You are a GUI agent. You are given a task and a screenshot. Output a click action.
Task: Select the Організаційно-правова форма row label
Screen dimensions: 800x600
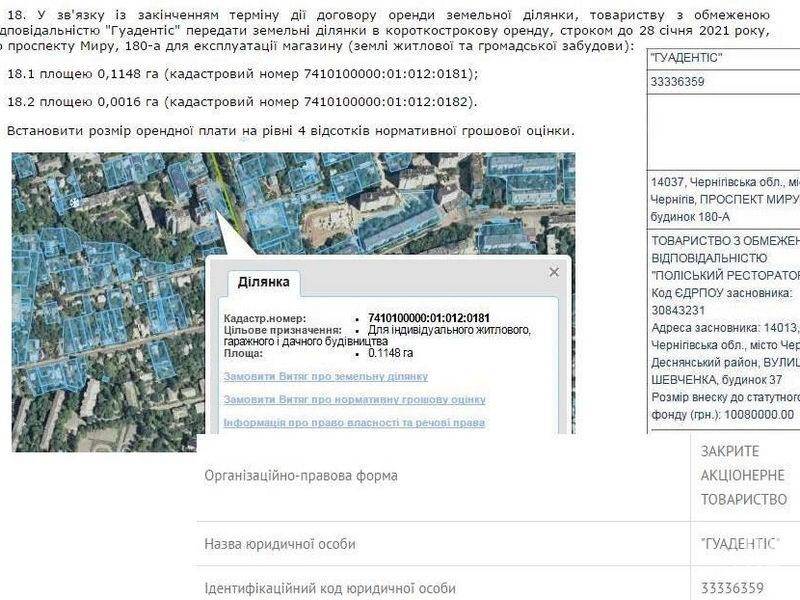click(300, 476)
